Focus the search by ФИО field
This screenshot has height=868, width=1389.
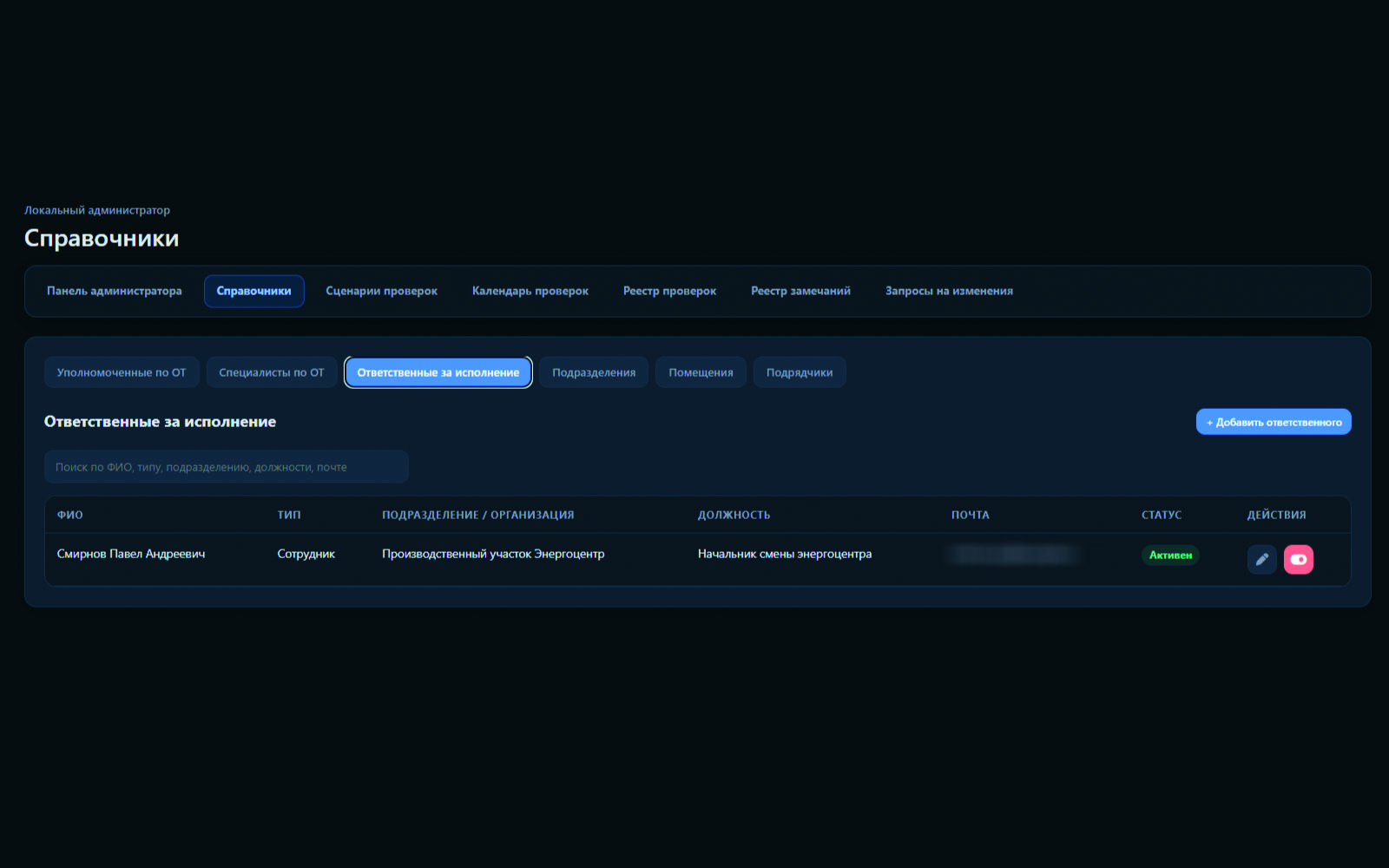pyautogui.click(x=227, y=467)
